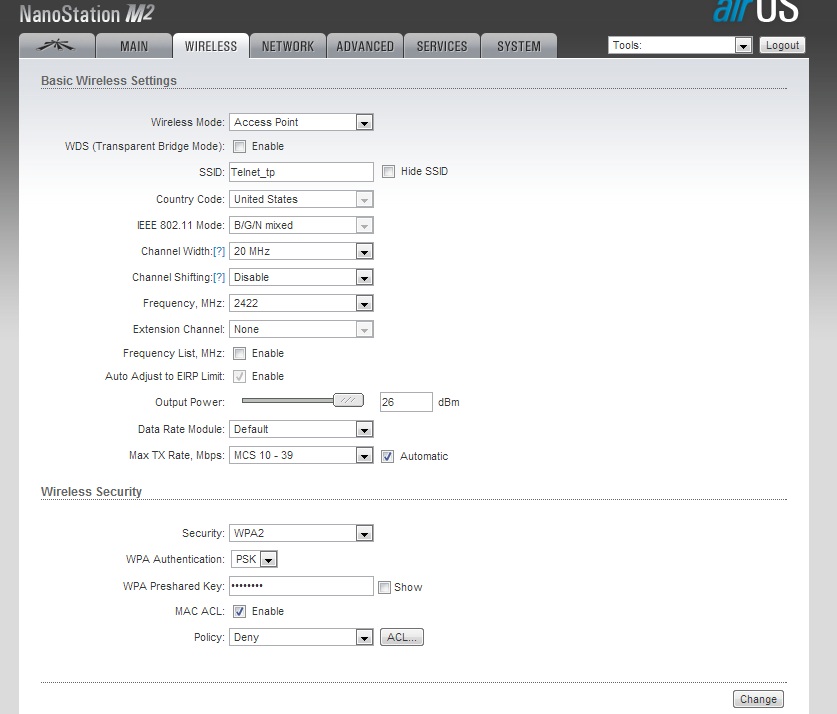Open the WPA Authentication dropdown
Viewport: 837px width, 714px height.
254,559
